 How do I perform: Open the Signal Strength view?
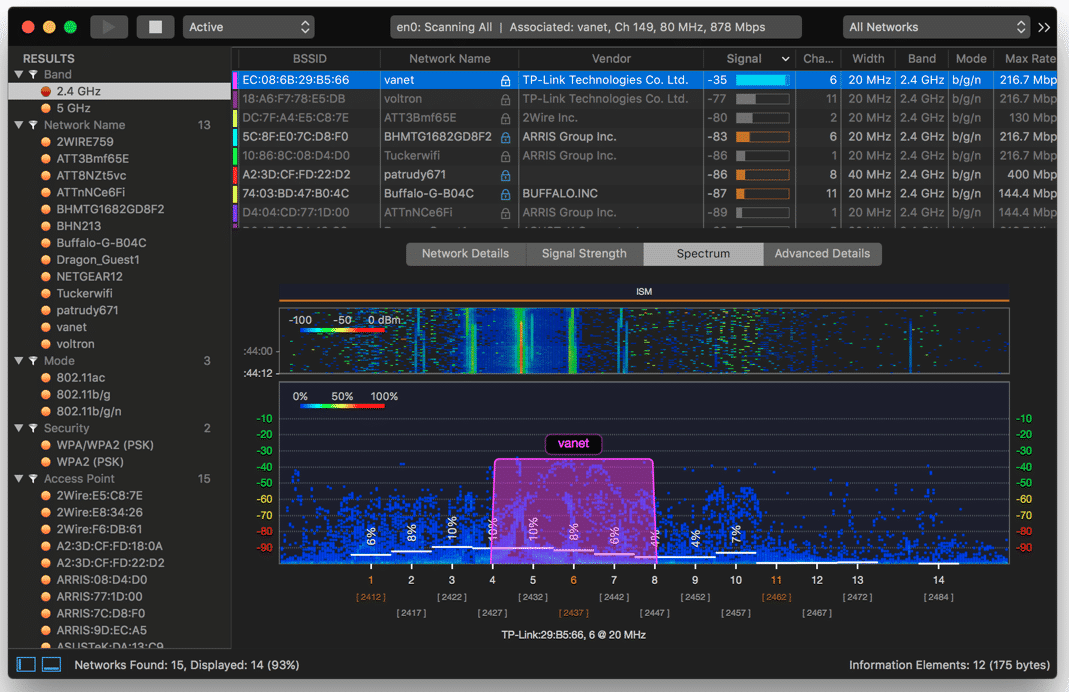584,254
